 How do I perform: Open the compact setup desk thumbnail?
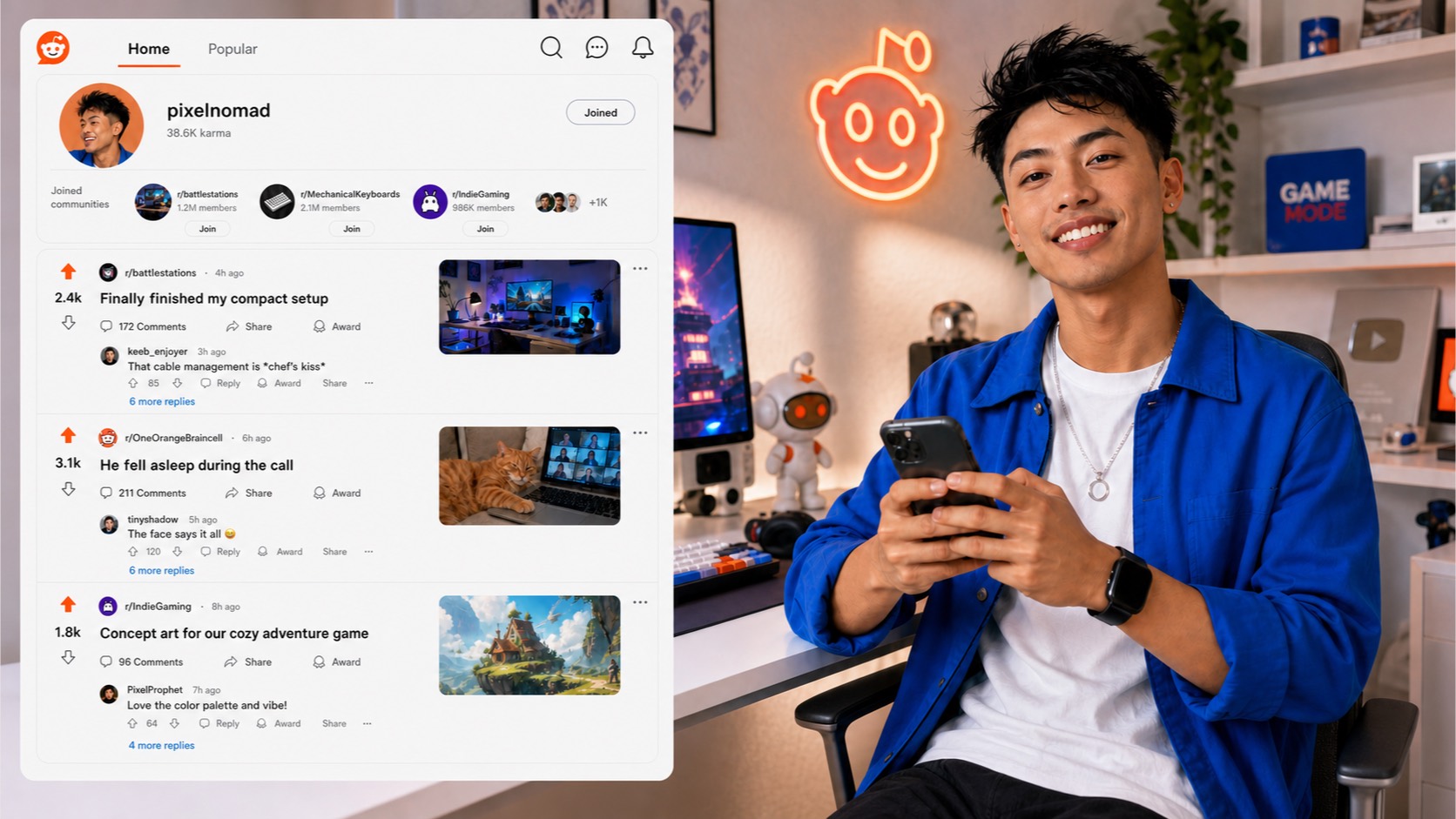click(x=529, y=307)
